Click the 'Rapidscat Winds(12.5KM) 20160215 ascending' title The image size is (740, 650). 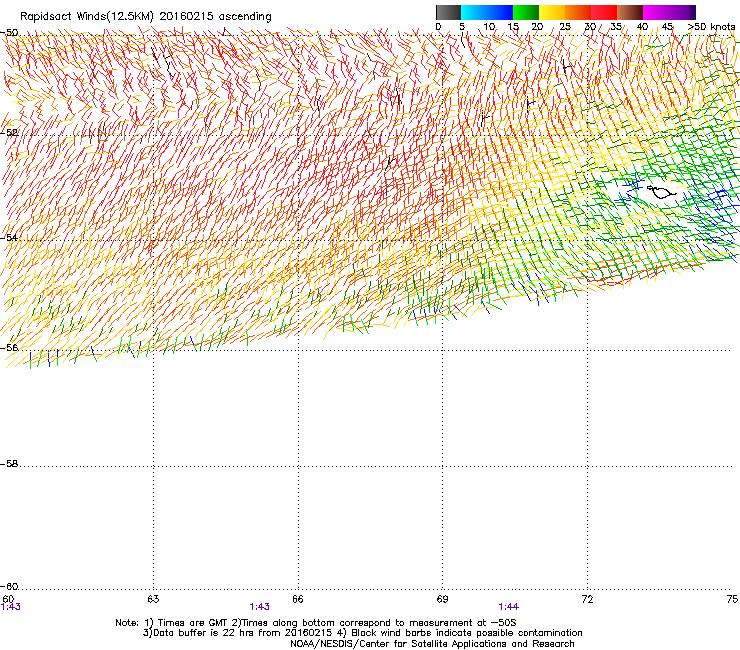(146, 17)
